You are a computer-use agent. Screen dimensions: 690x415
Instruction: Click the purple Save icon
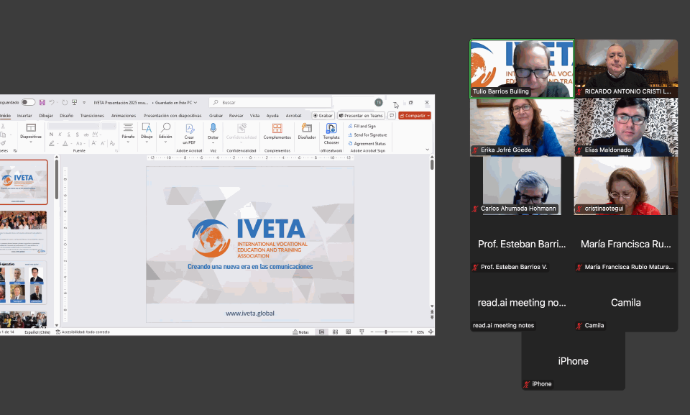42,102
